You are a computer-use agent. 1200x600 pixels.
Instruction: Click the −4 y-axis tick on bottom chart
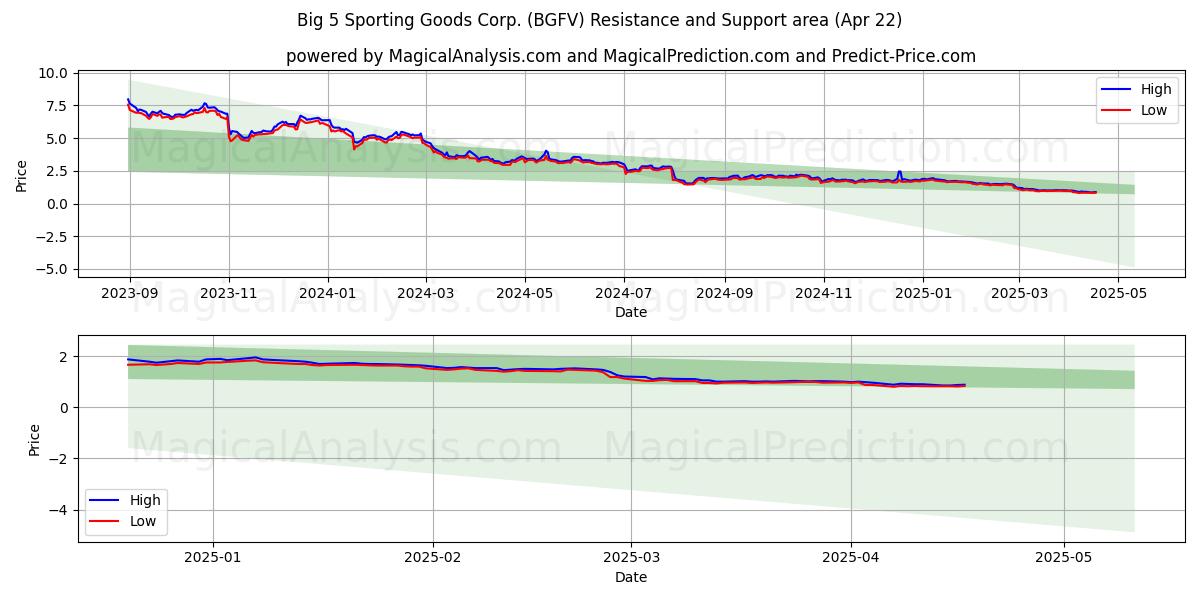coord(58,510)
